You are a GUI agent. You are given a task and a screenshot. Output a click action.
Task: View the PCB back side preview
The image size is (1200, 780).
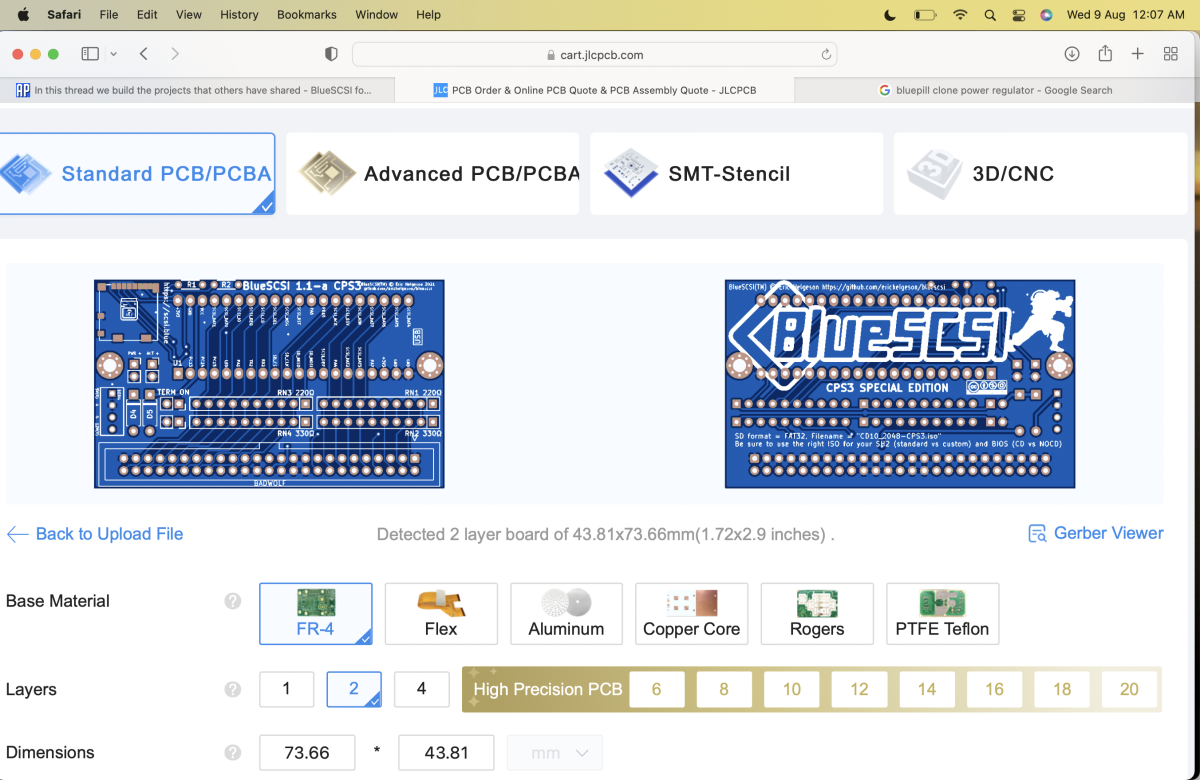(900, 384)
